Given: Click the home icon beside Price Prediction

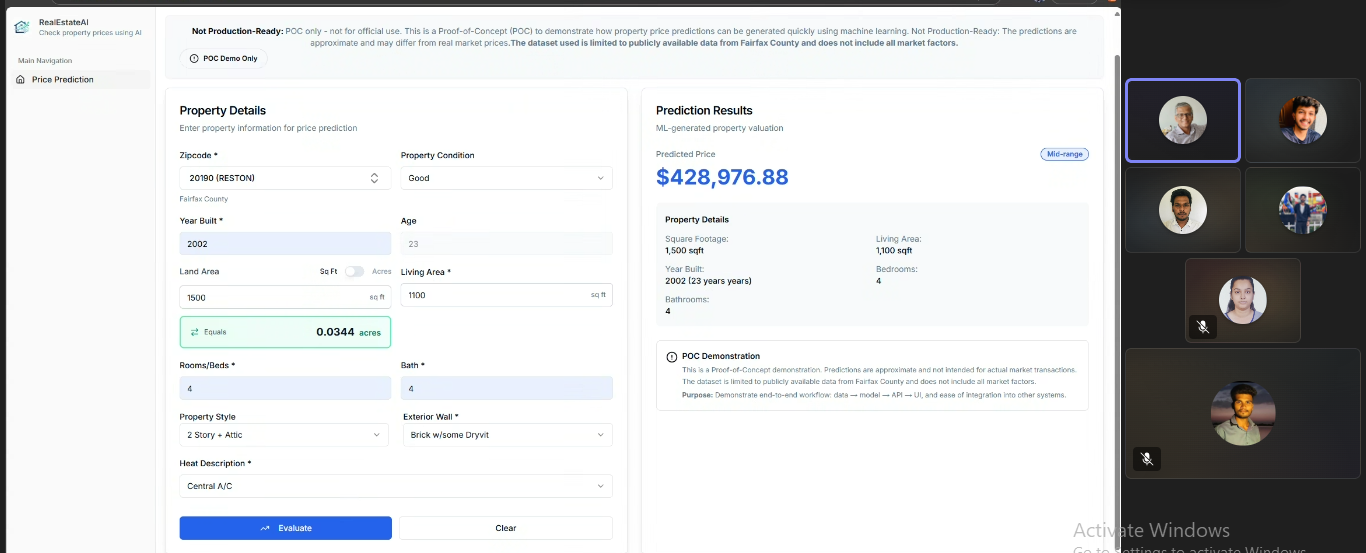Looking at the screenshot, I should coord(21,80).
